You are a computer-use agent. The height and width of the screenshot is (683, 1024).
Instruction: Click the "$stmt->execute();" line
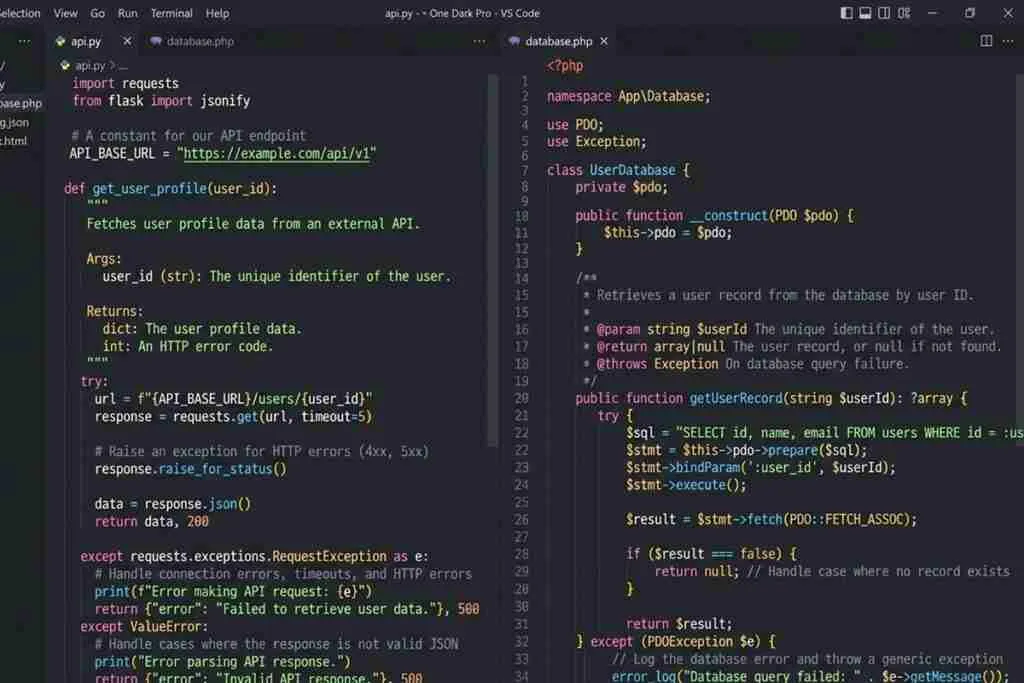click(686, 485)
